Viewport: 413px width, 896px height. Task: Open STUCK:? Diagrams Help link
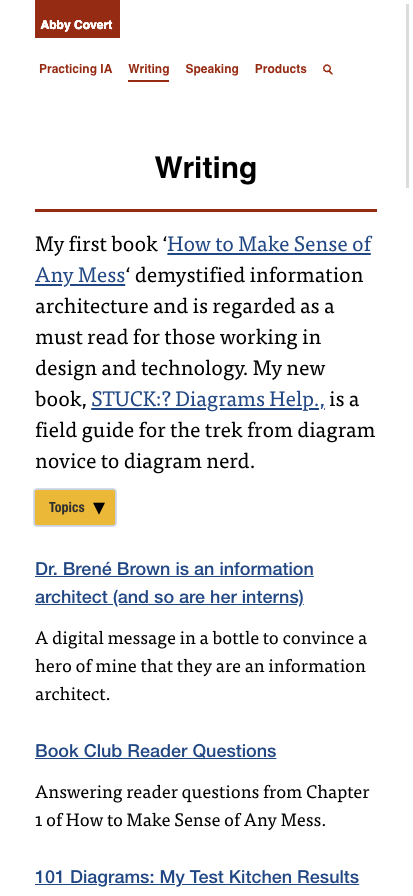[x=208, y=399]
